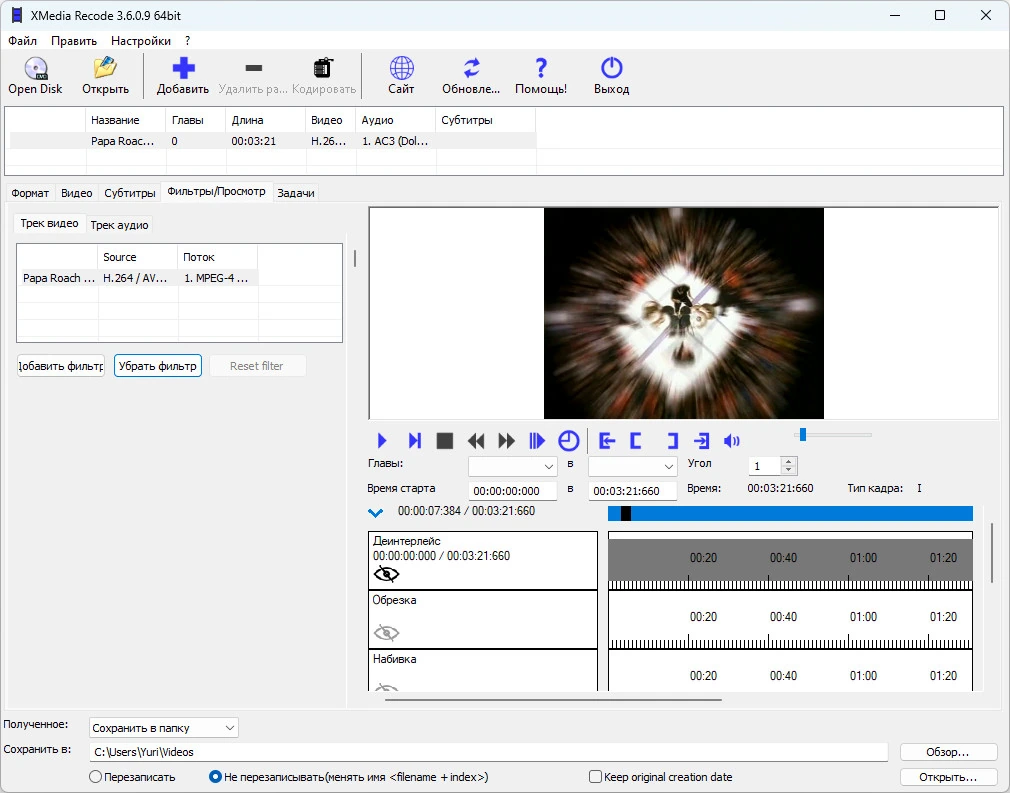The height and width of the screenshot is (793, 1010).
Task: Click the Сохранить в path field
Action: click(489, 752)
